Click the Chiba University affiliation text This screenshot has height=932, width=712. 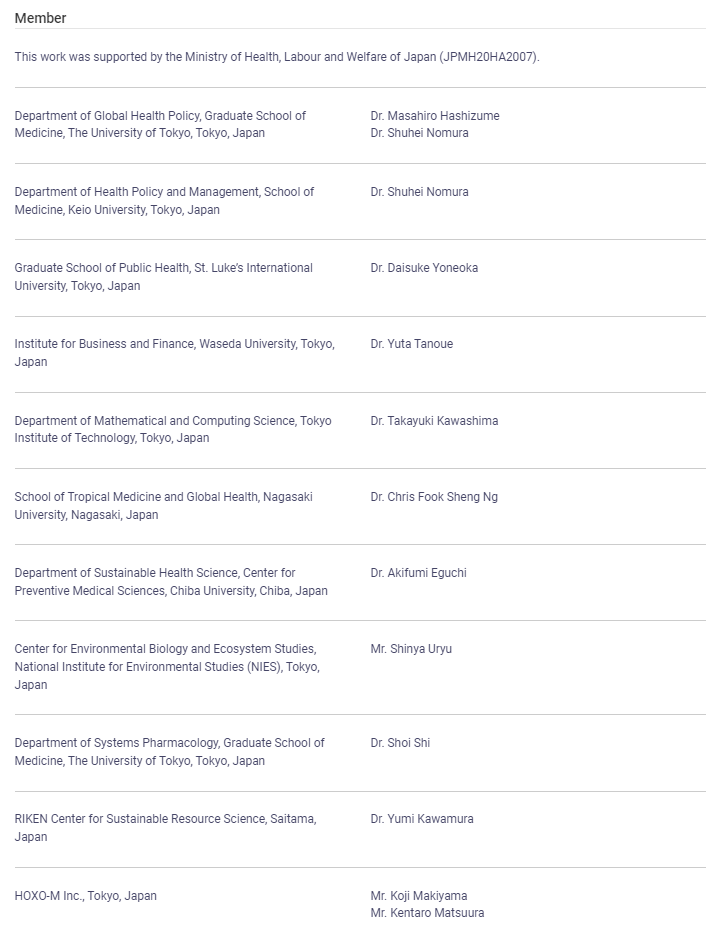click(170, 582)
